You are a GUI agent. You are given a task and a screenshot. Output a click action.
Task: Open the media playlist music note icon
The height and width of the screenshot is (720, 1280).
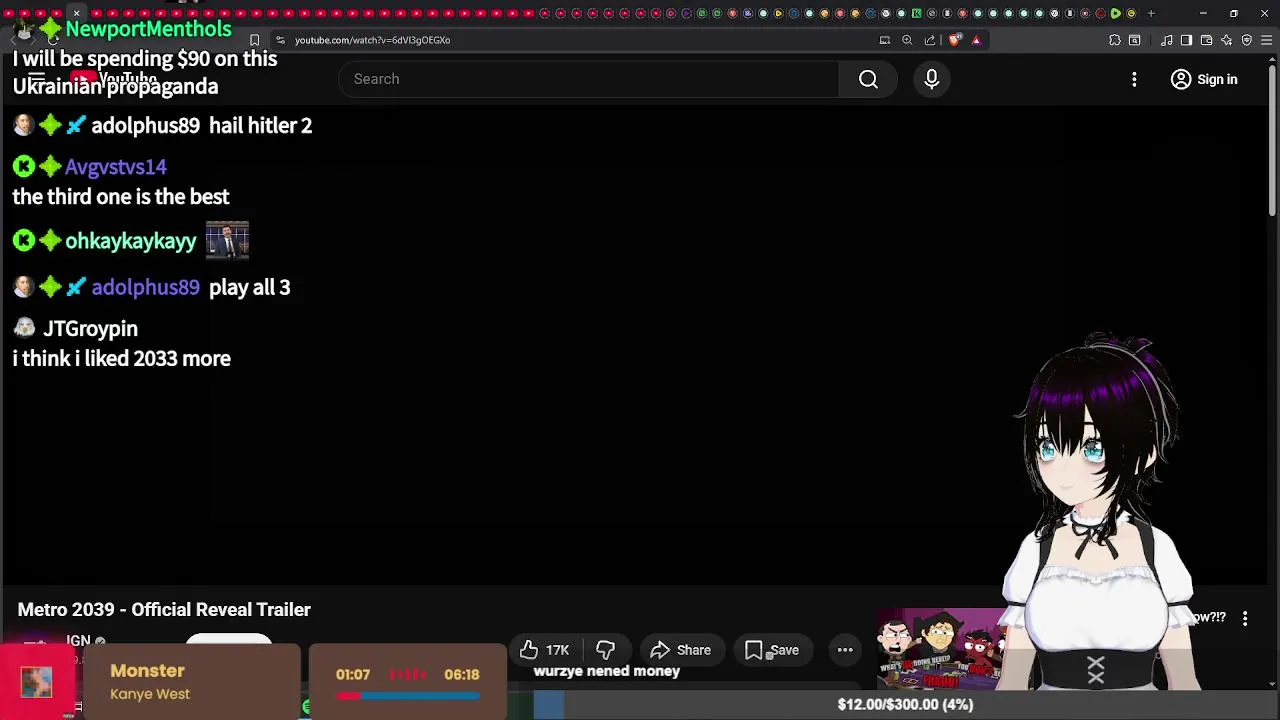[x=1167, y=40]
